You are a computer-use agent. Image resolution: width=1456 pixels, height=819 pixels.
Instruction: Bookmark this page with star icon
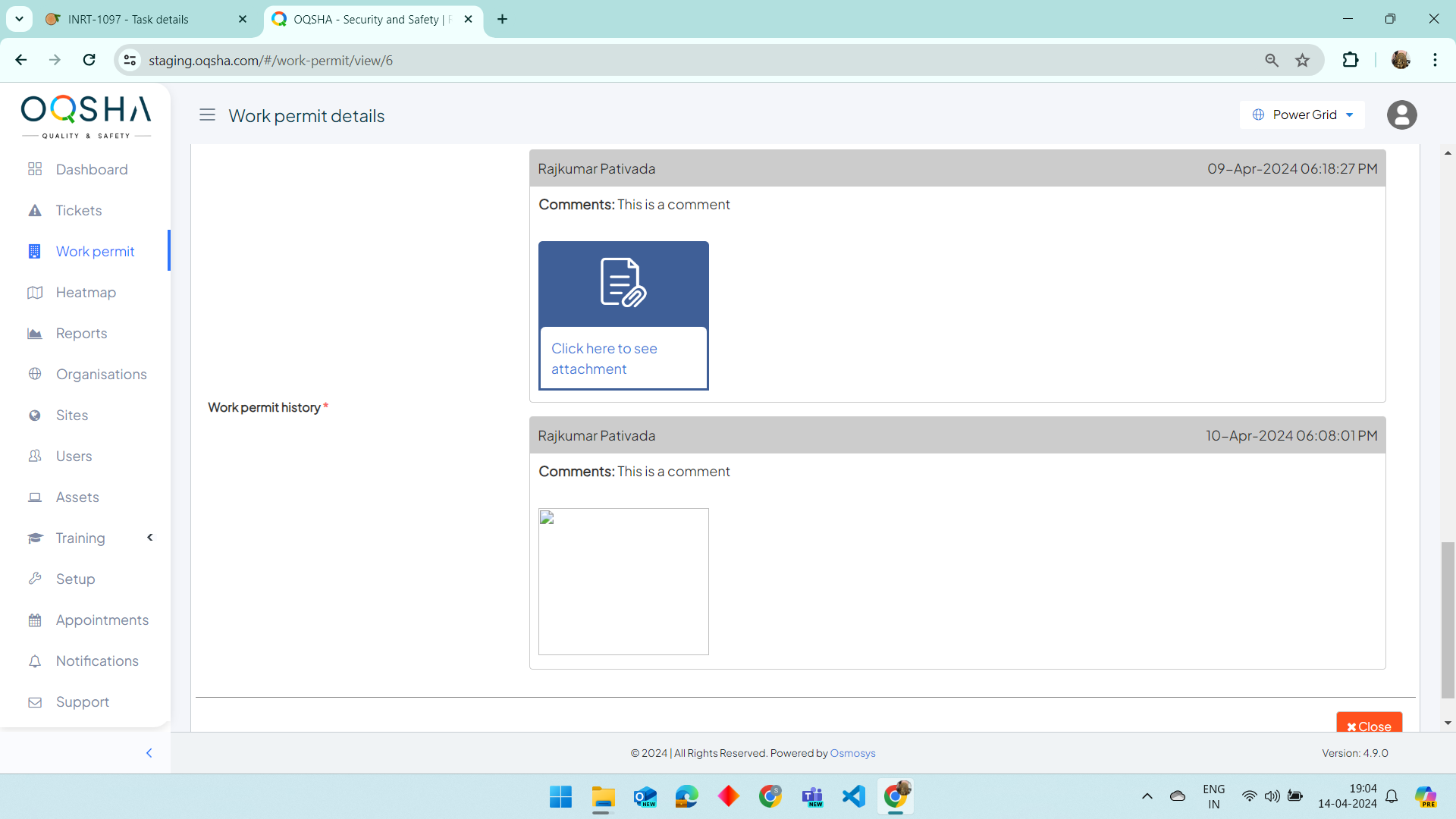[x=1302, y=61]
